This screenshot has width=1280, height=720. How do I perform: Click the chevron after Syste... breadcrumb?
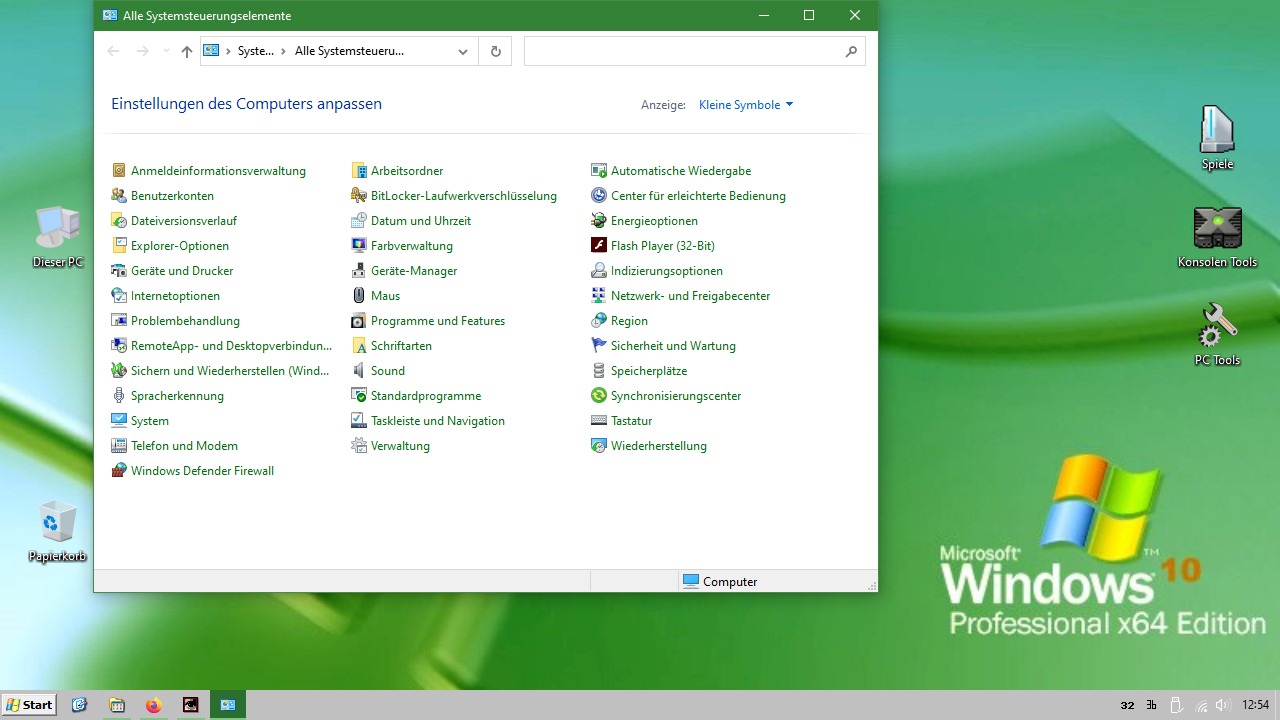pyautogui.click(x=284, y=52)
